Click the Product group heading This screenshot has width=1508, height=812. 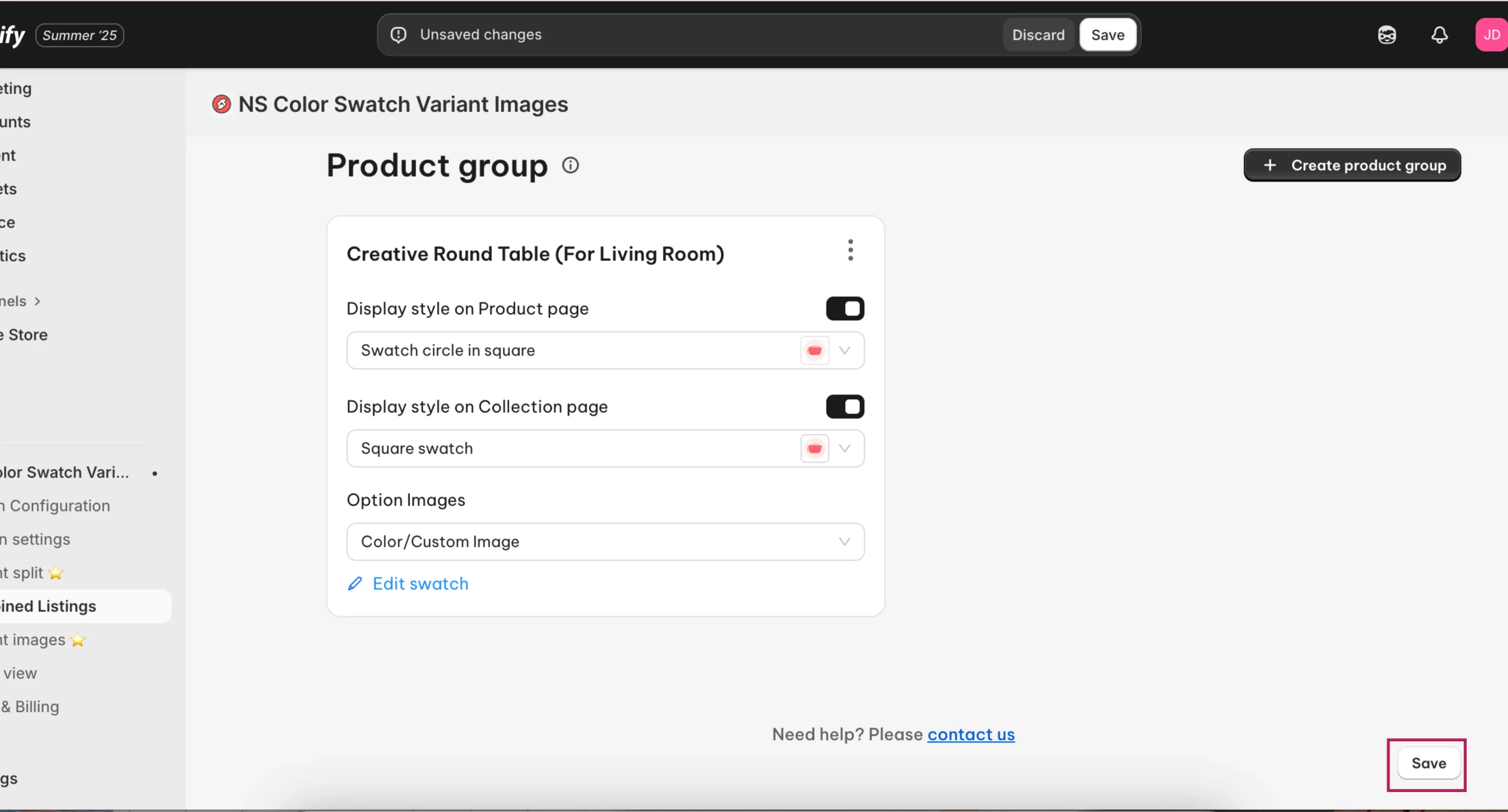pos(437,165)
